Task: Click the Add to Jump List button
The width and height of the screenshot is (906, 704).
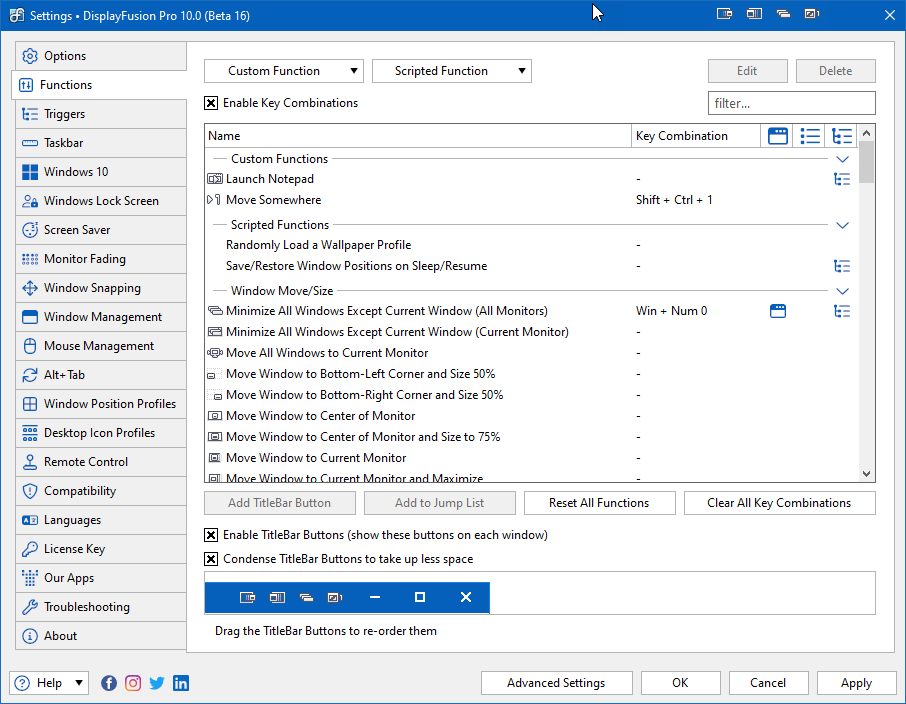Action: pyautogui.click(x=440, y=503)
